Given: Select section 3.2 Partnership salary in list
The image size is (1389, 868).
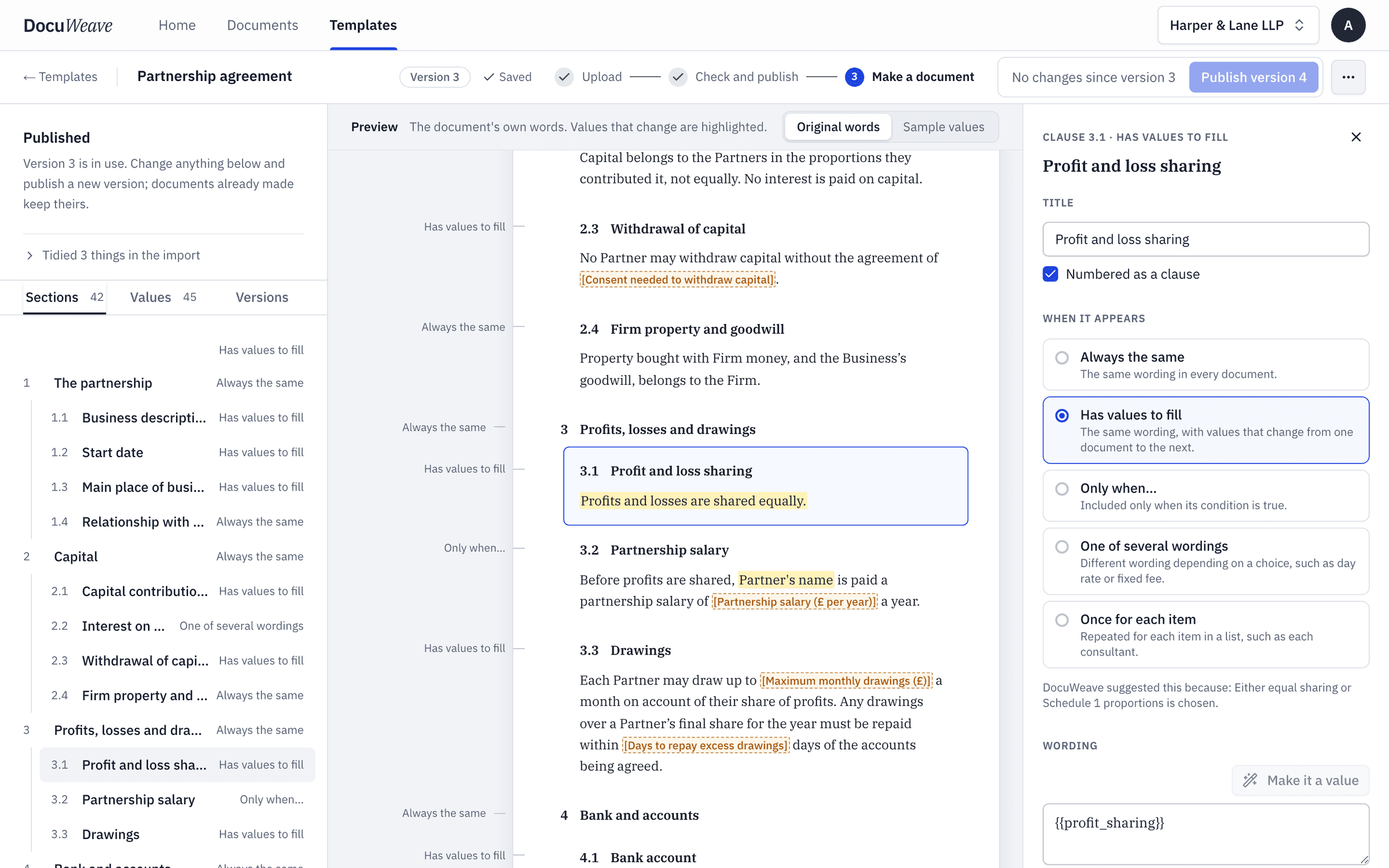Looking at the screenshot, I should (177, 799).
